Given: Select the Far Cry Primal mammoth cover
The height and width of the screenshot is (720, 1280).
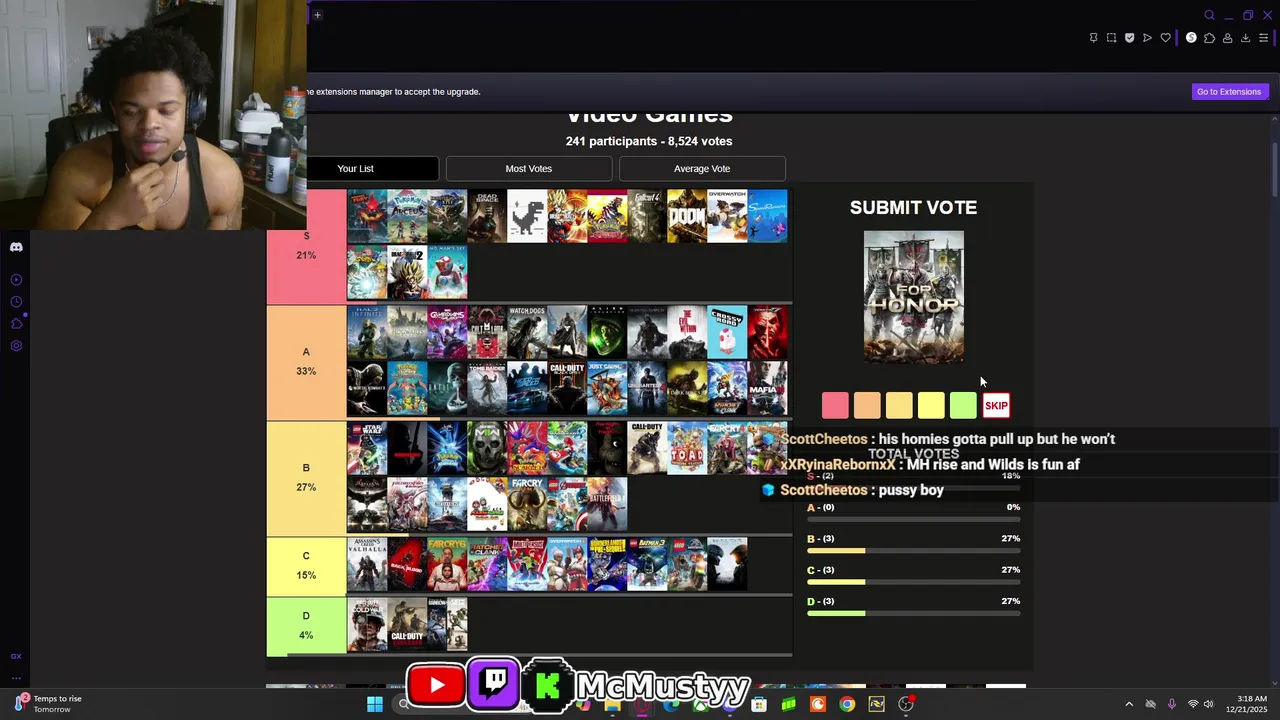Looking at the screenshot, I should pos(527,504).
